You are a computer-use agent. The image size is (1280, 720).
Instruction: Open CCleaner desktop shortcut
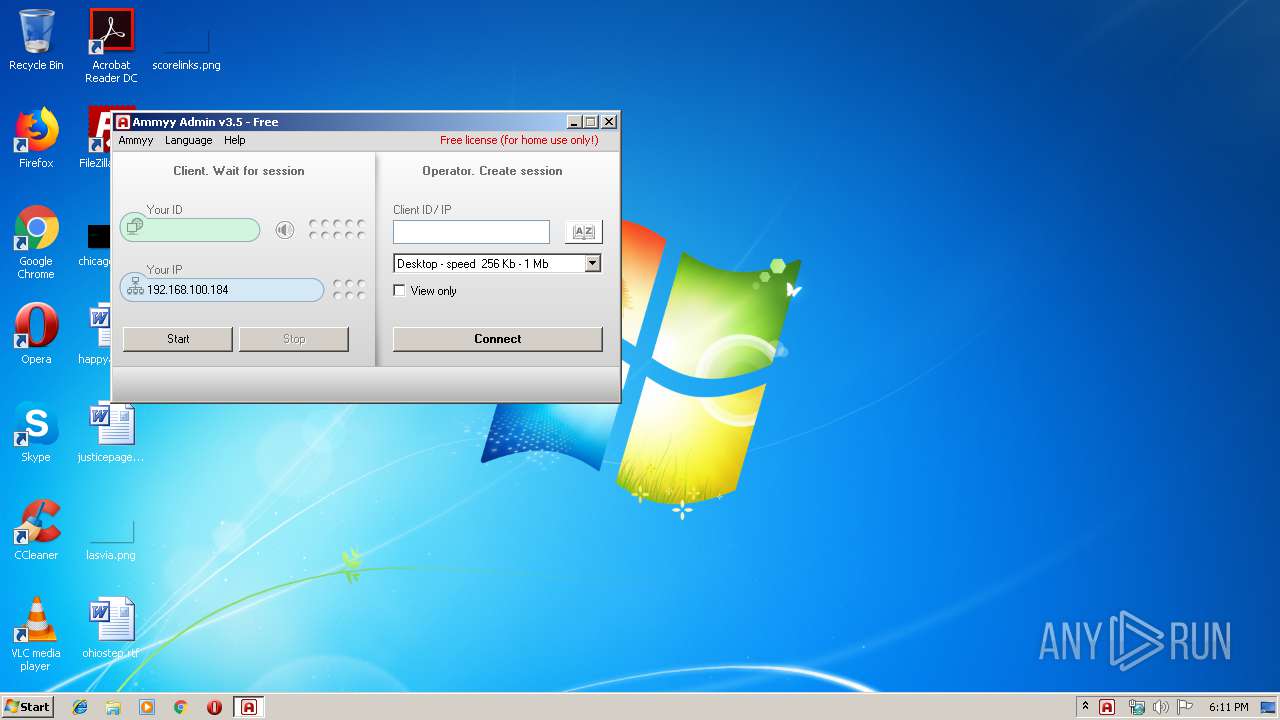point(36,530)
